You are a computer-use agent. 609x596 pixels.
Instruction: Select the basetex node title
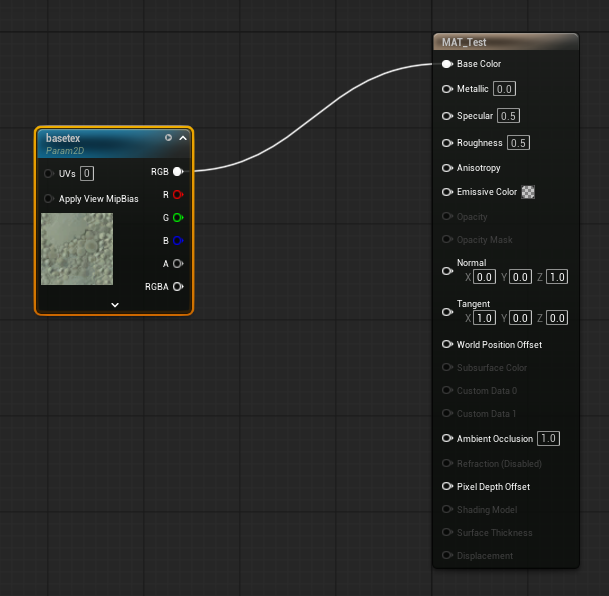coord(64,138)
